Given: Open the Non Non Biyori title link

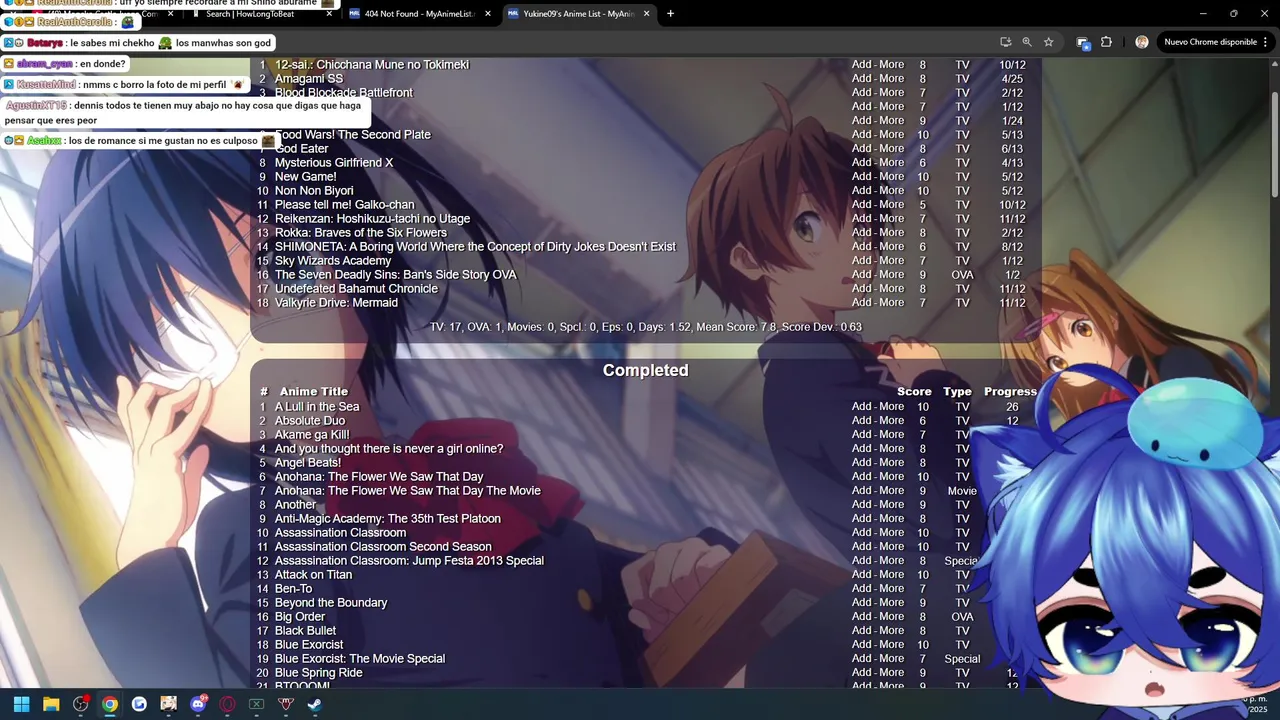Looking at the screenshot, I should pos(314,191).
